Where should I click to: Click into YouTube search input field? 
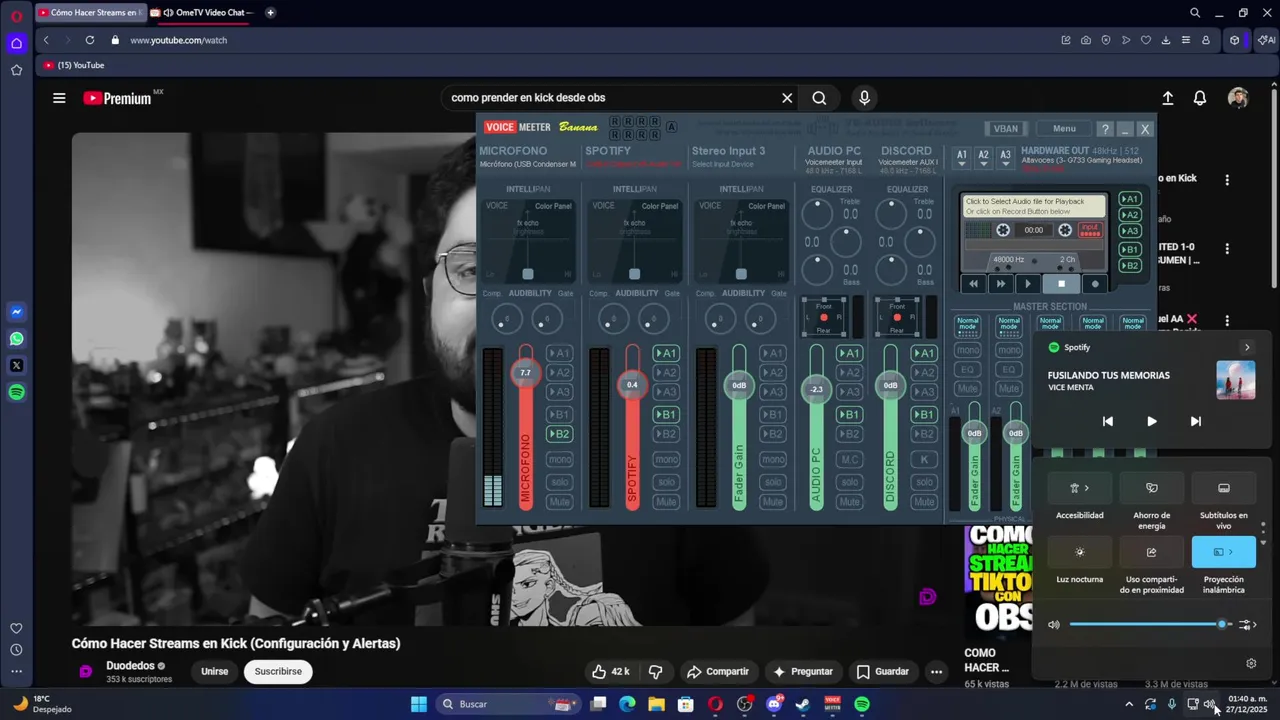pyautogui.click(x=610, y=98)
